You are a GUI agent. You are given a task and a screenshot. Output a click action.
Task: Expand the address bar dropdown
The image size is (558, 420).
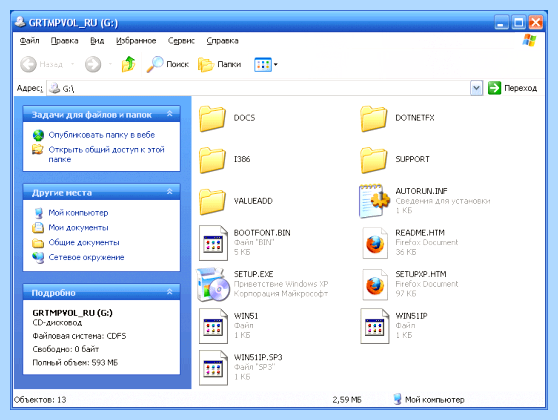coord(476,88)
